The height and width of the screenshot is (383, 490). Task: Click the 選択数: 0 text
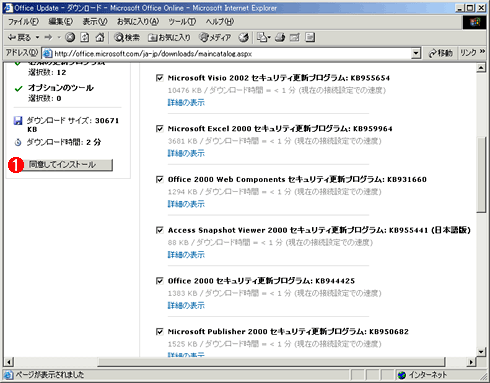click(x=45, y=98)
